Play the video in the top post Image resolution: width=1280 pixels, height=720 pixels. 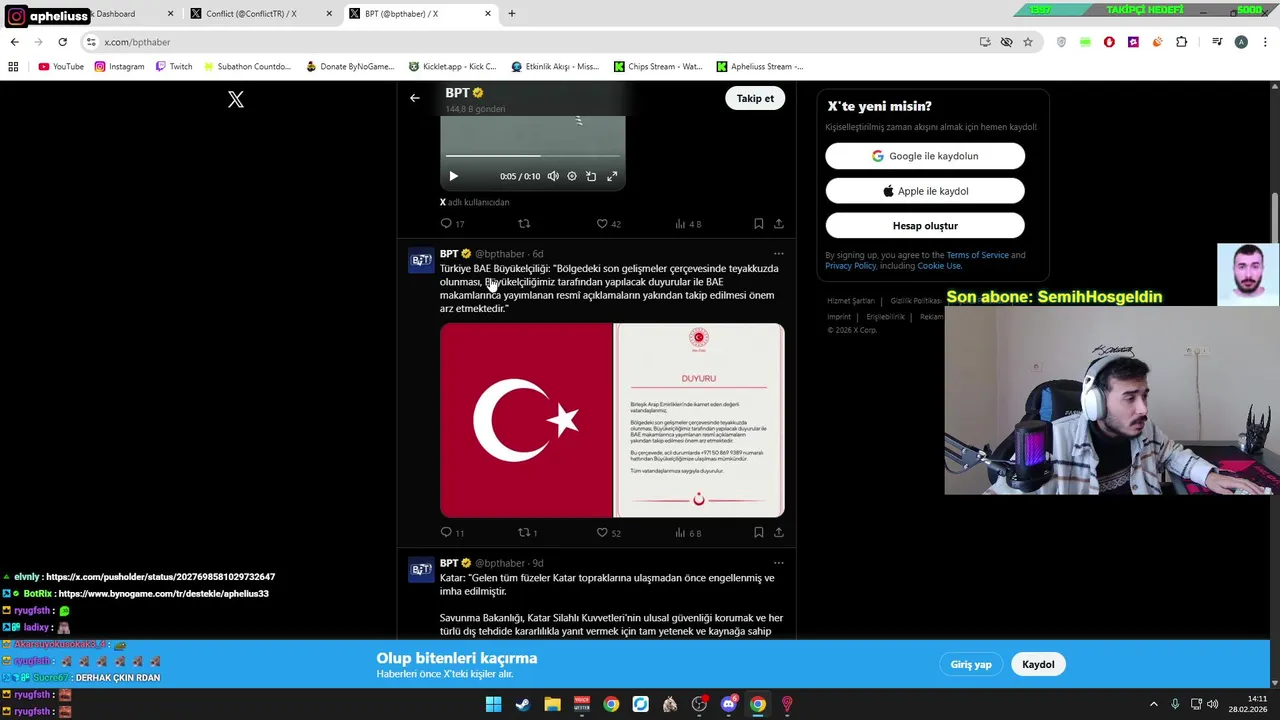[453, 176]
